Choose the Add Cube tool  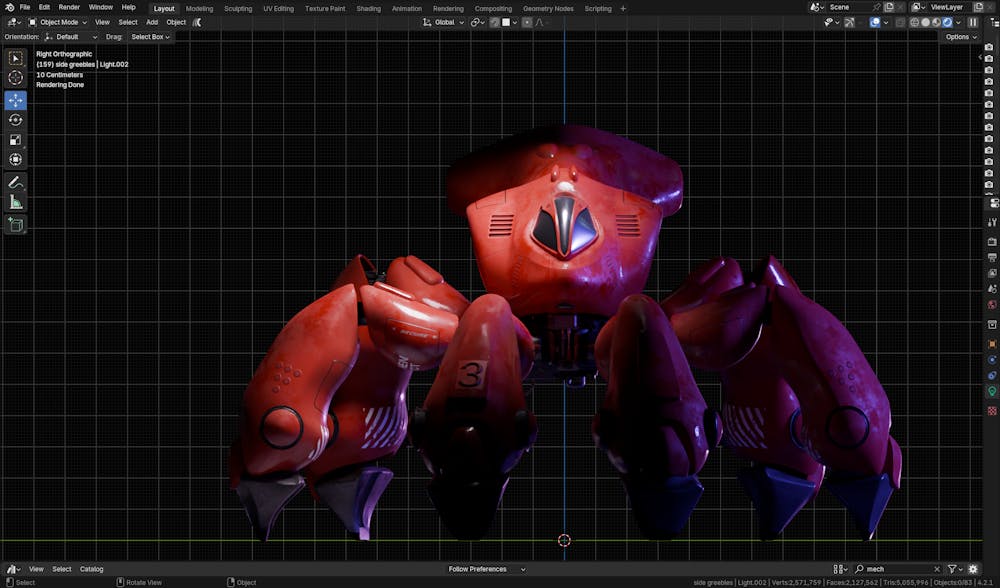click(15, 225)
